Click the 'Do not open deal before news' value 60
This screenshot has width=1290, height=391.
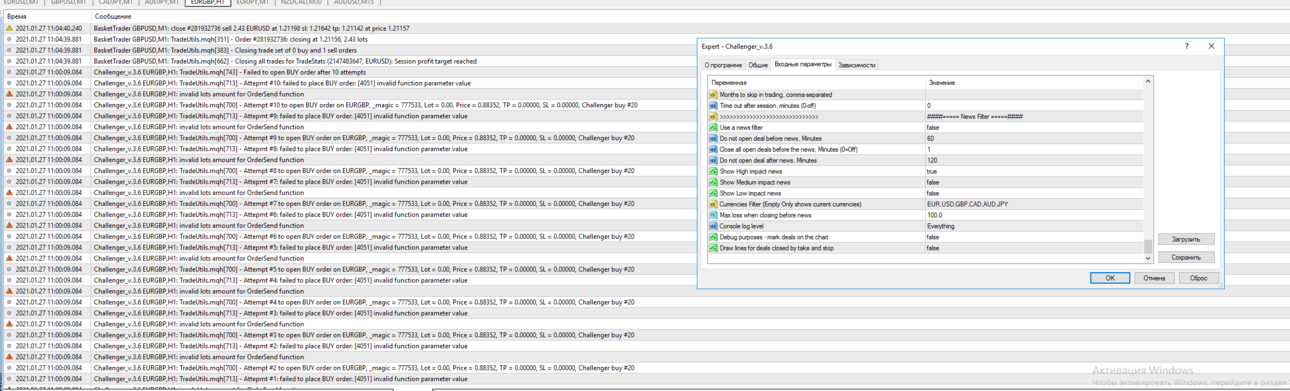pos(930,139)
